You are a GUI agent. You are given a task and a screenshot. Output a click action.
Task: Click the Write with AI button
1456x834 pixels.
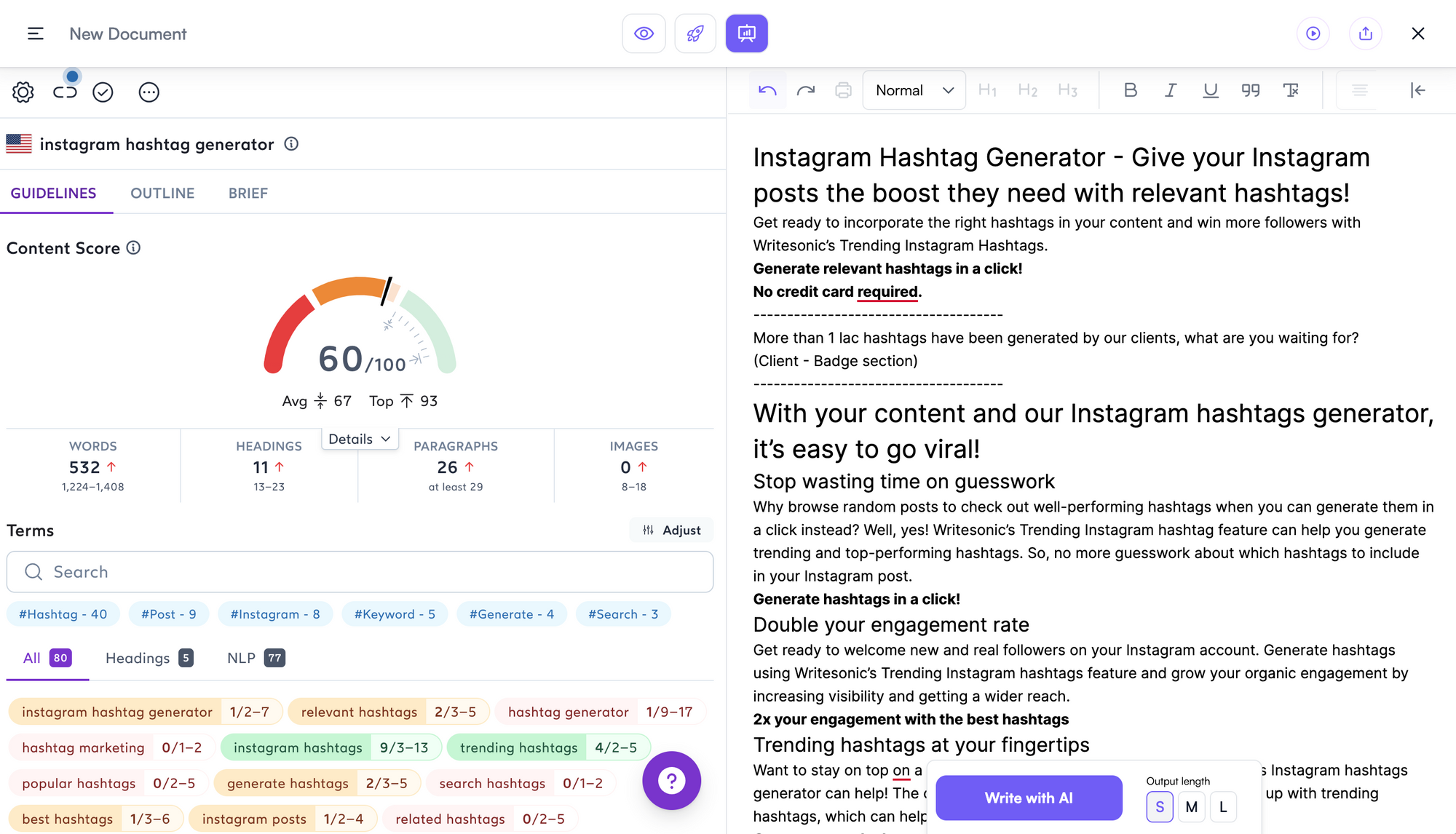pos(1028,798)
